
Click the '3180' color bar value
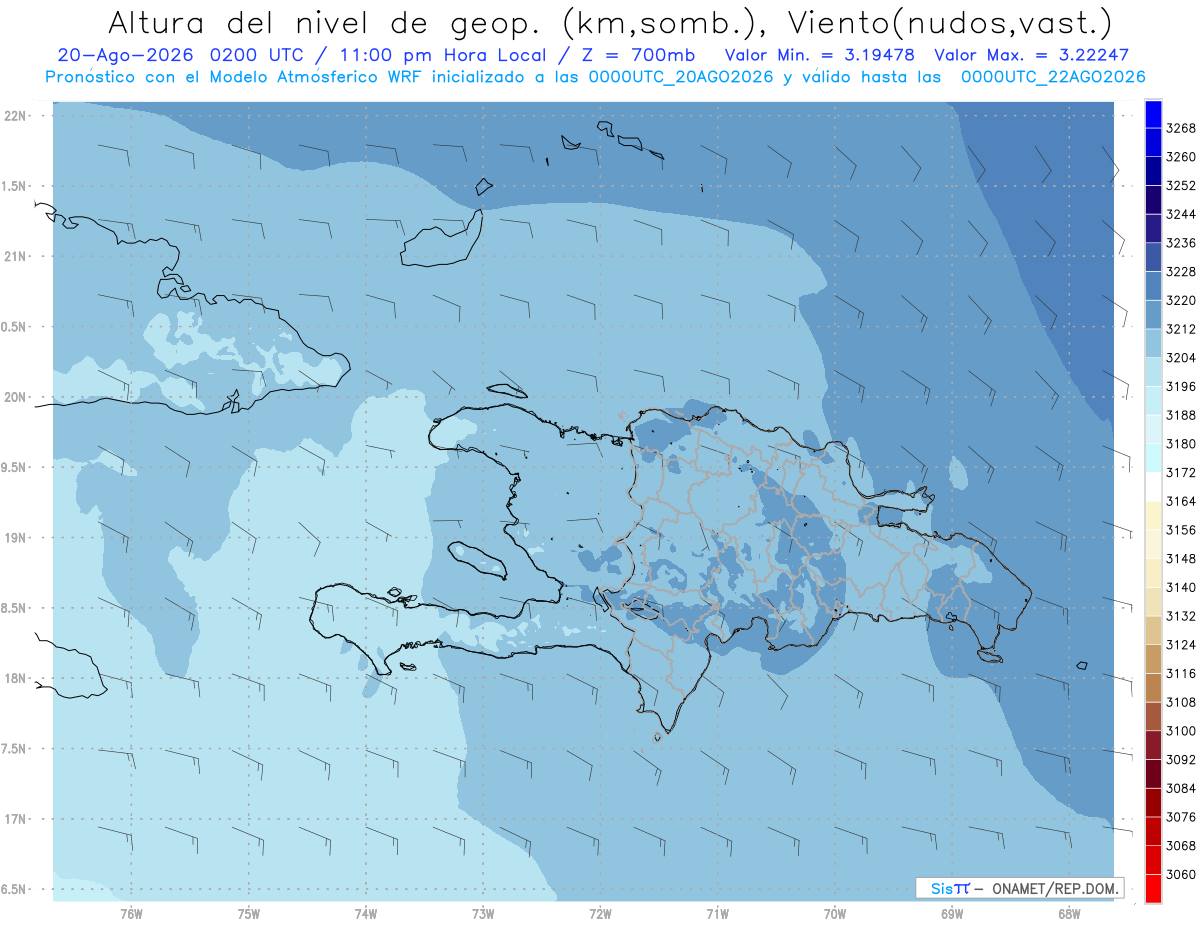(1181, 444)
